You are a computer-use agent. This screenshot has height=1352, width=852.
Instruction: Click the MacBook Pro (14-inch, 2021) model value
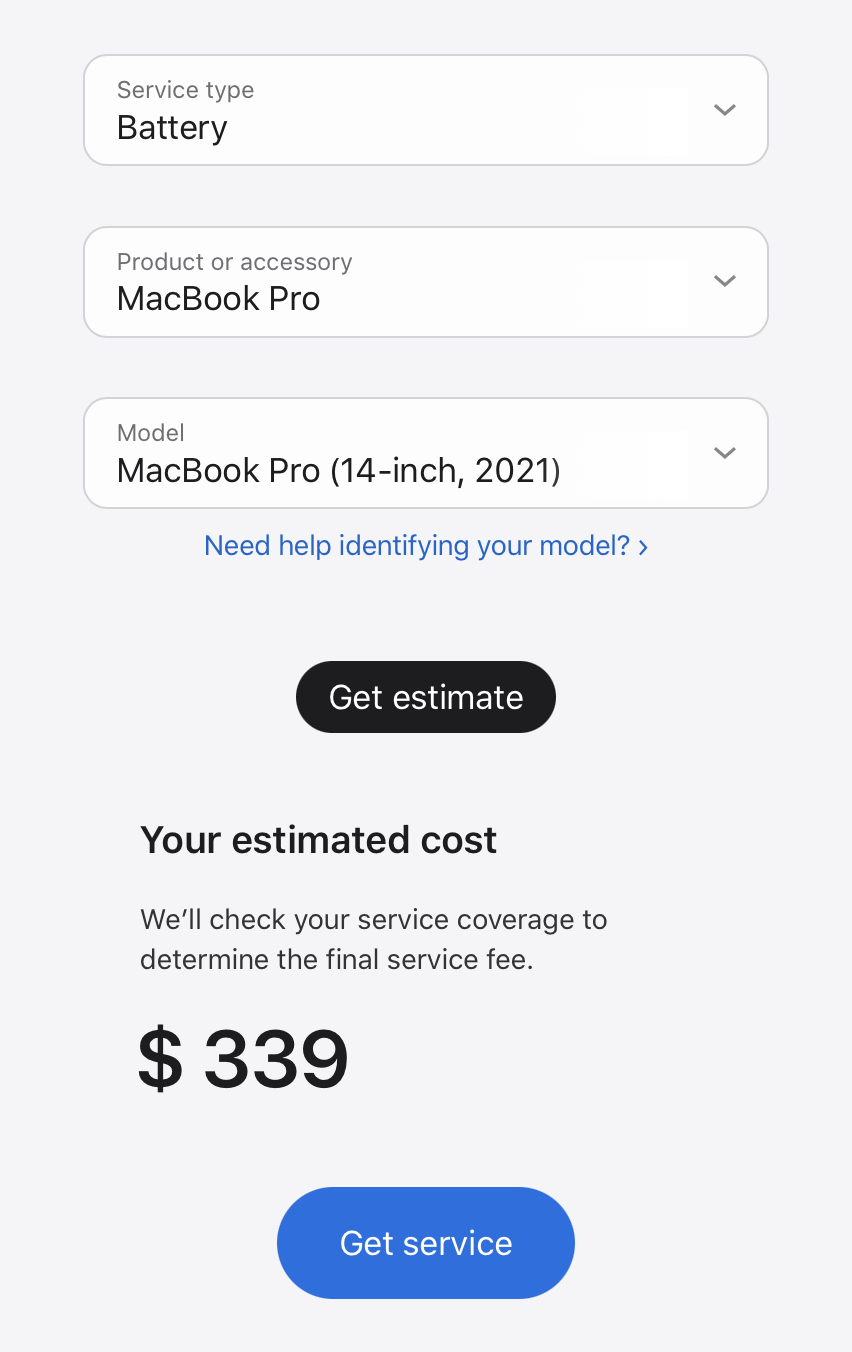339,470
